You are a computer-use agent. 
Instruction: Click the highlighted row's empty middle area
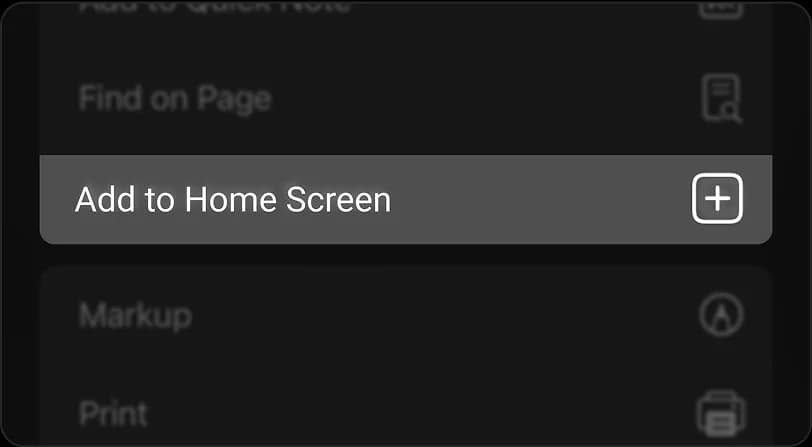[539, 199]
